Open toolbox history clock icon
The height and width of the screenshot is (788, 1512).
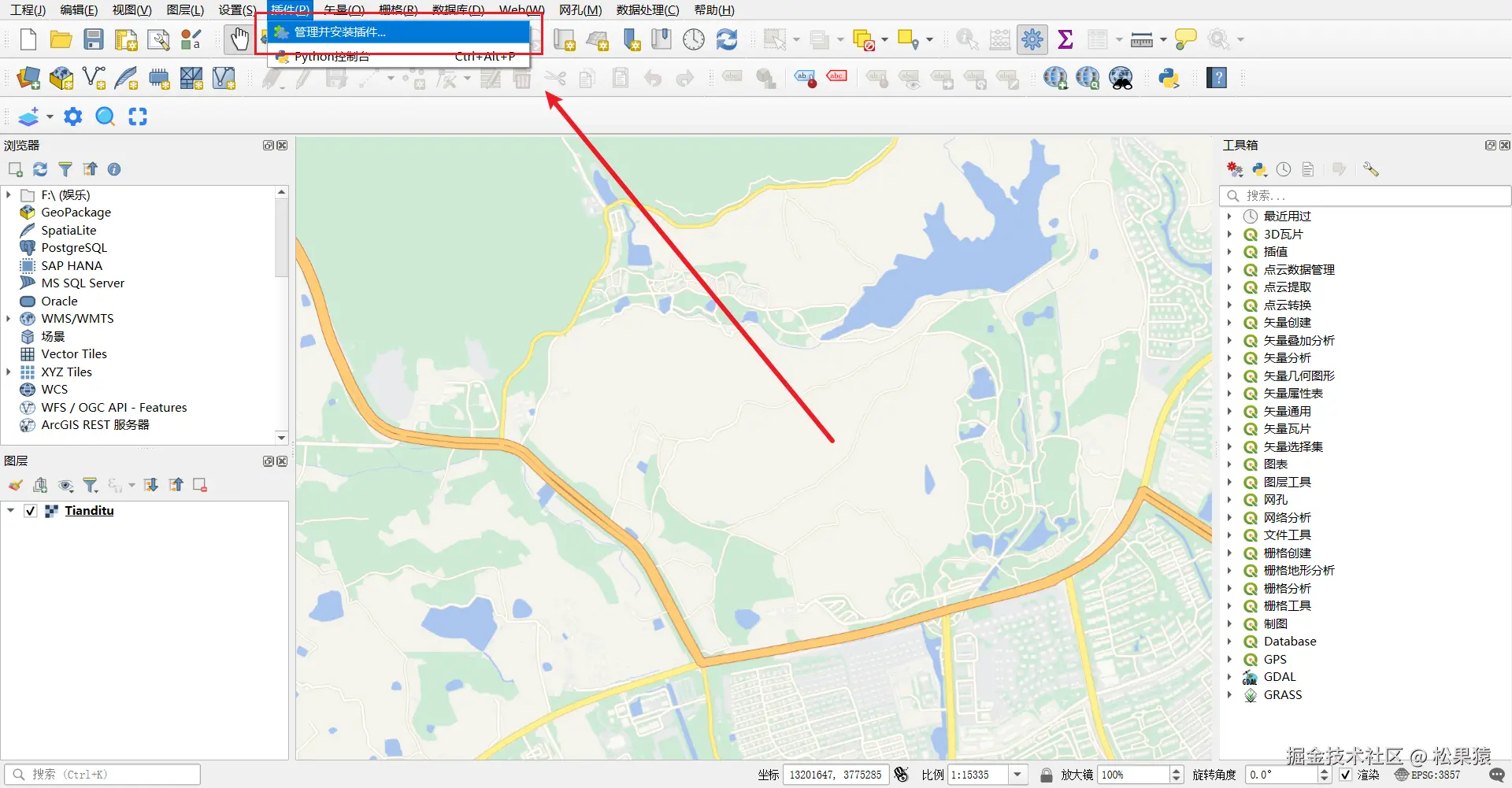pyautogui.click(x=1284, y=169)
